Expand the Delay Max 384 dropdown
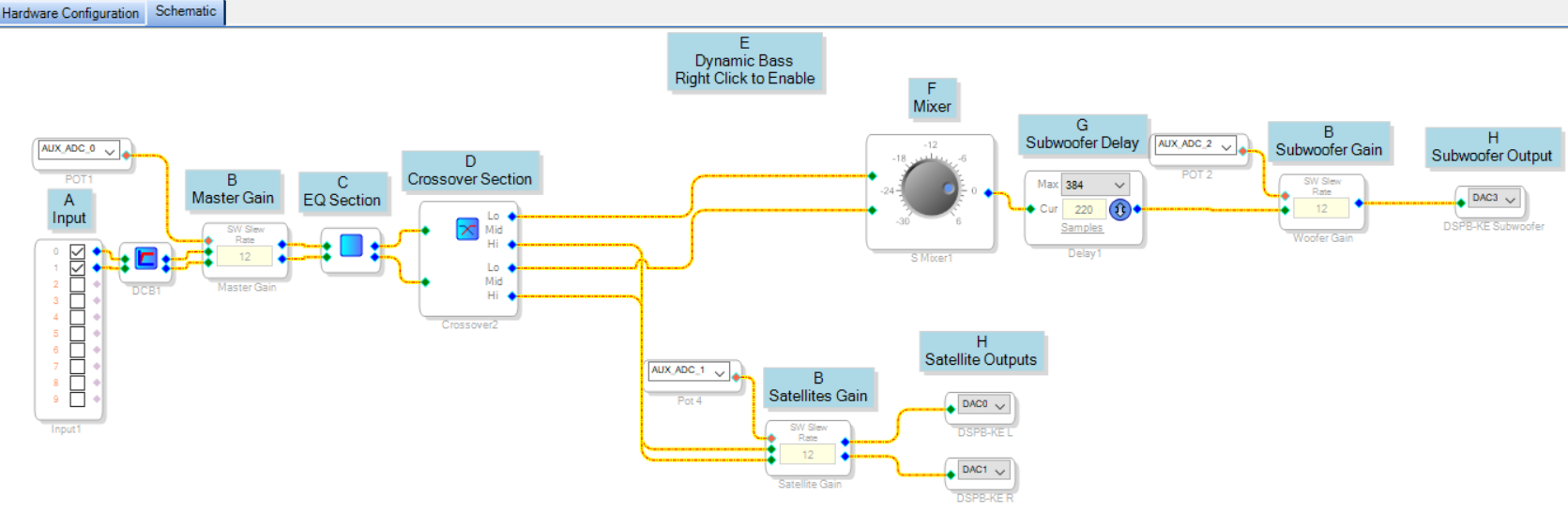1568x512 pixels. pyautogui.click(x=1119, y=186)
